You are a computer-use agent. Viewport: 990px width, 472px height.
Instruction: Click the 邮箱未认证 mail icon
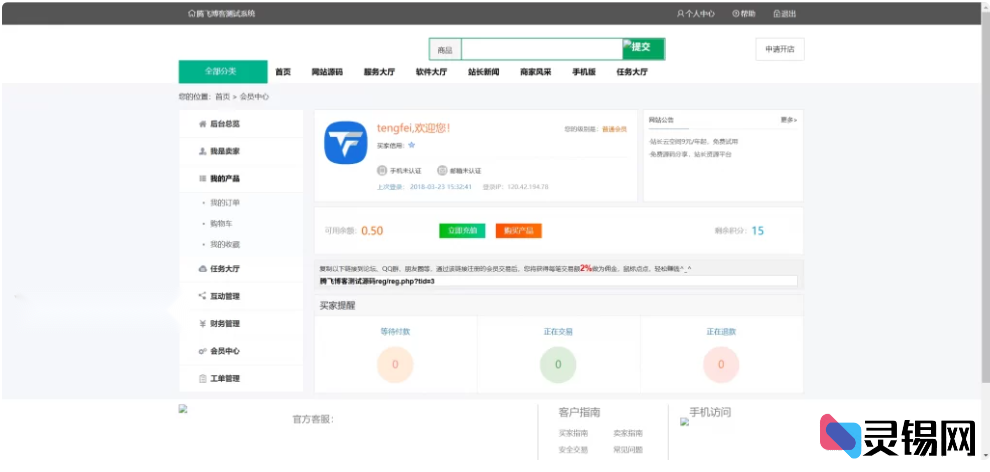click(442, 170)
